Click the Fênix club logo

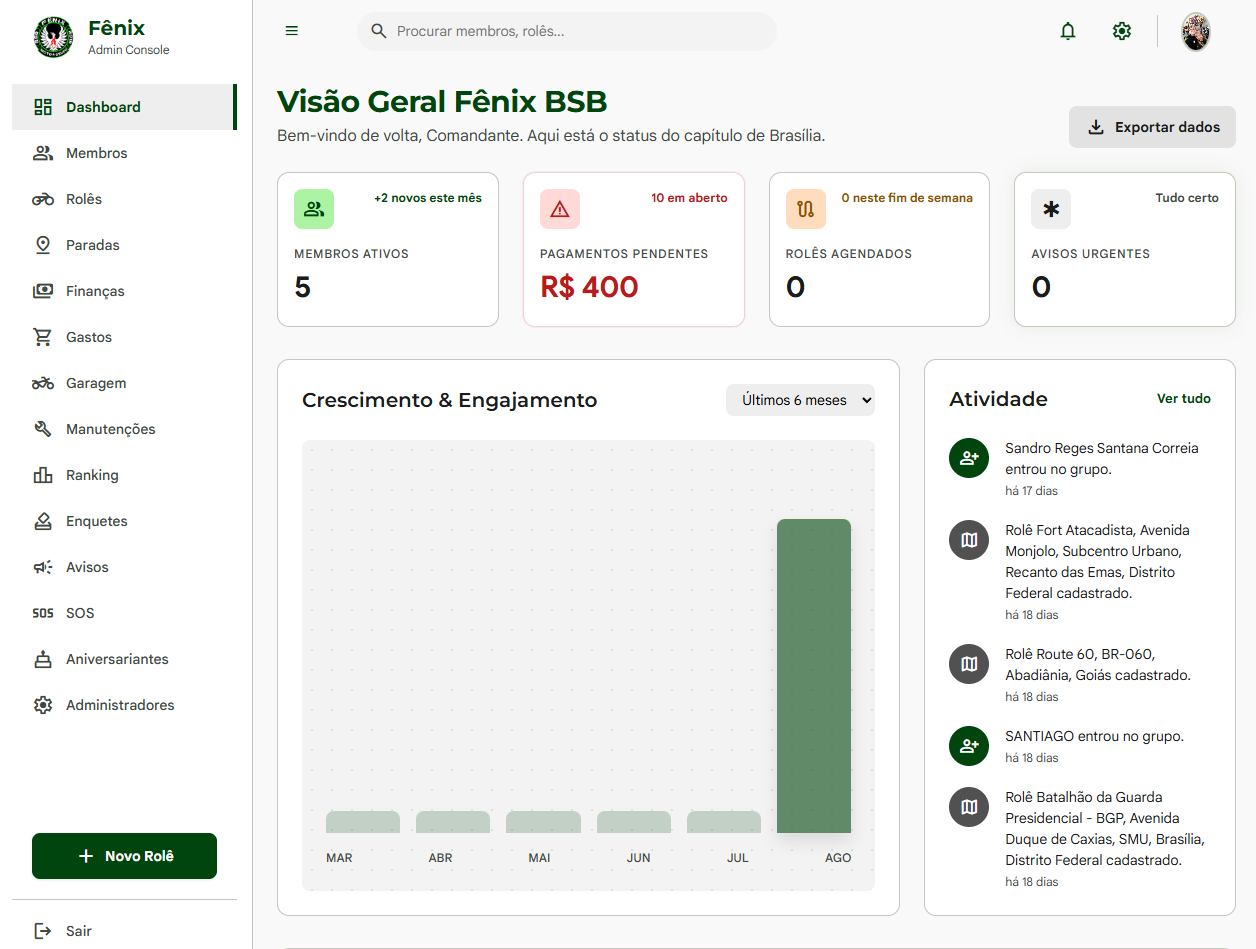point(53,36)
